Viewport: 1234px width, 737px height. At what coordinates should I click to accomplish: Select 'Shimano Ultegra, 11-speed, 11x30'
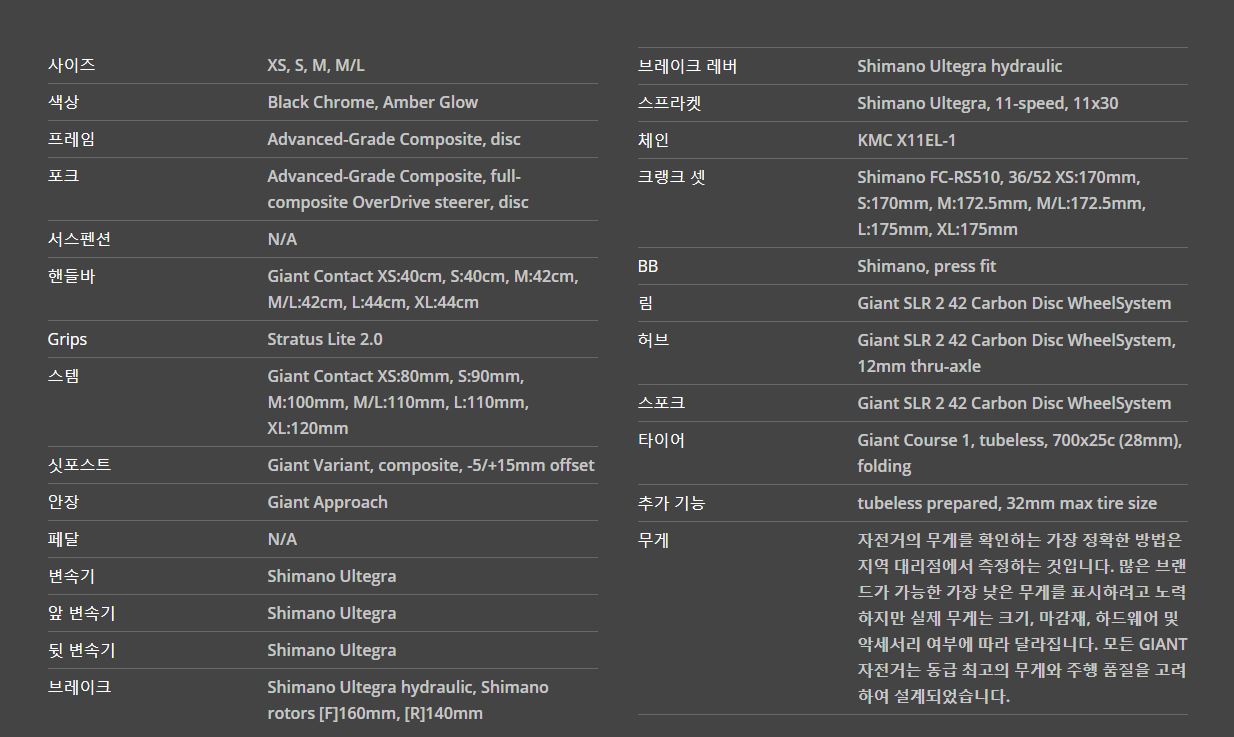click(988, 103)
